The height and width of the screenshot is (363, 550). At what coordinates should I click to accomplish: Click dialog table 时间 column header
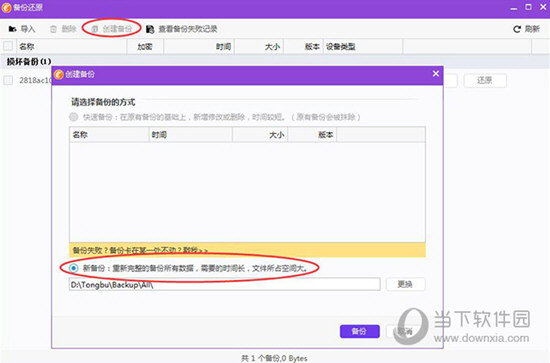[x=190, y=135]
